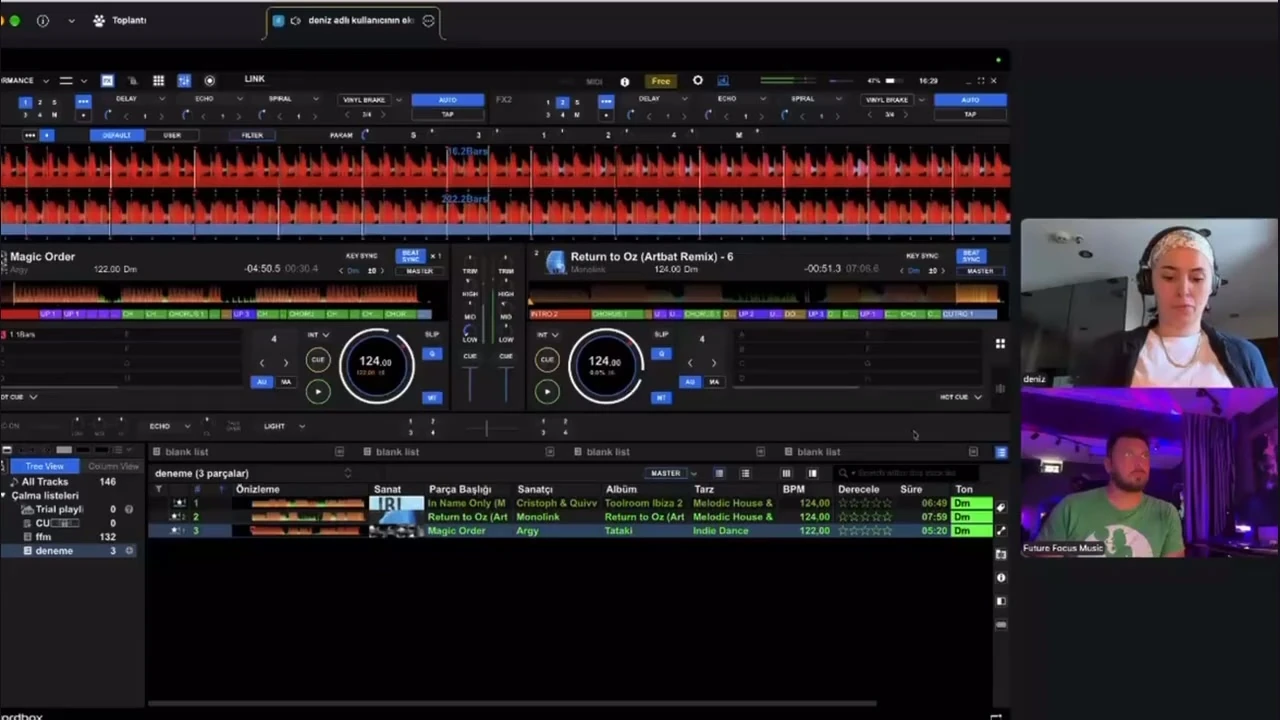The width and height of the screenshot is (1280, 720).
Task: Play the Return to Oz deck
Action: click(x=547, y=391)
